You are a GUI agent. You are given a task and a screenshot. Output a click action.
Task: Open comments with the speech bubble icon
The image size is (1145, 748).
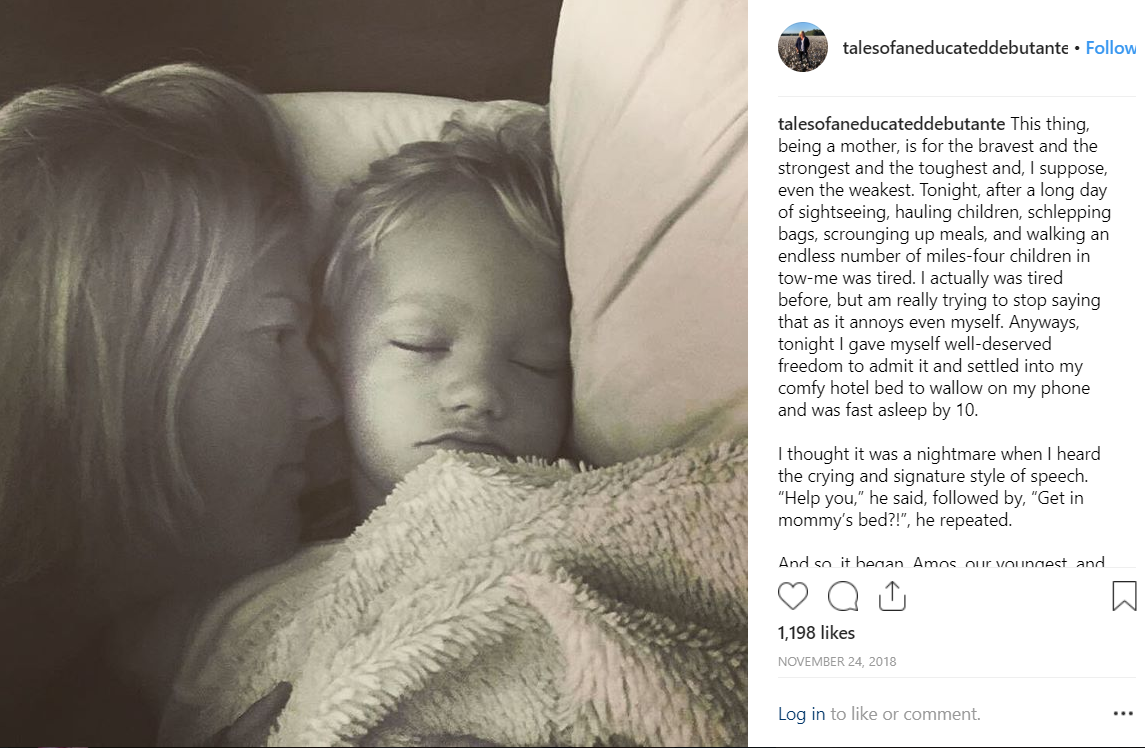click(843, 596)
